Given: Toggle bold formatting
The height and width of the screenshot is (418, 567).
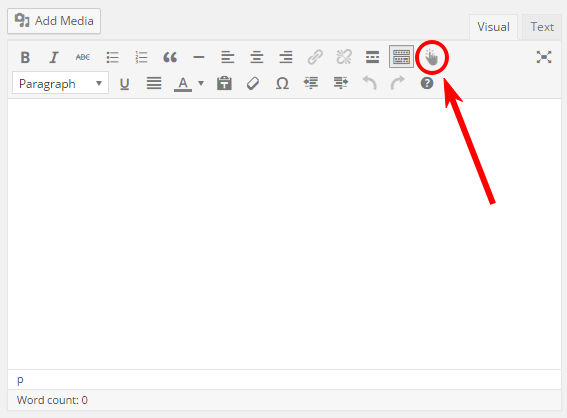Looking at the screenshot, I should [x=25, y=57].
